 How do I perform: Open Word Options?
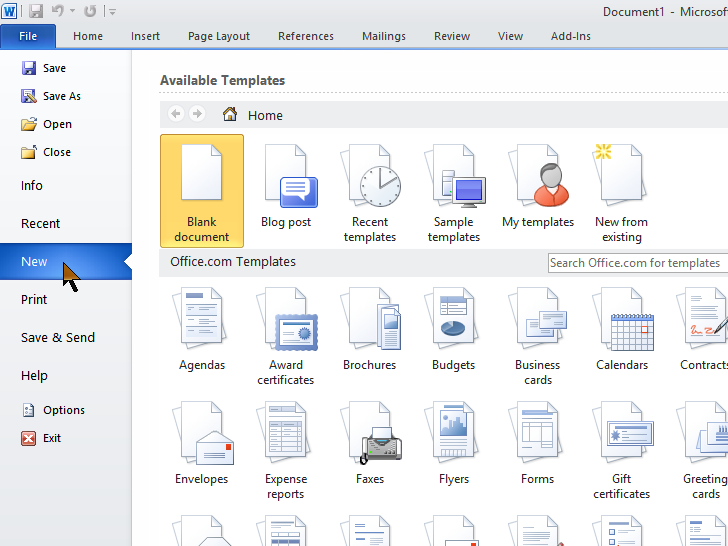(x=53, y=410)
